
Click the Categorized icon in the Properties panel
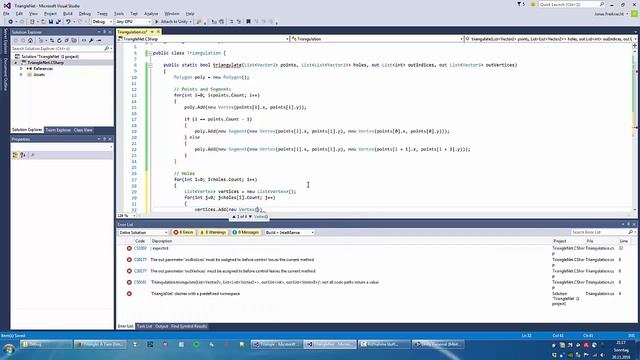(x=16, y=155)
